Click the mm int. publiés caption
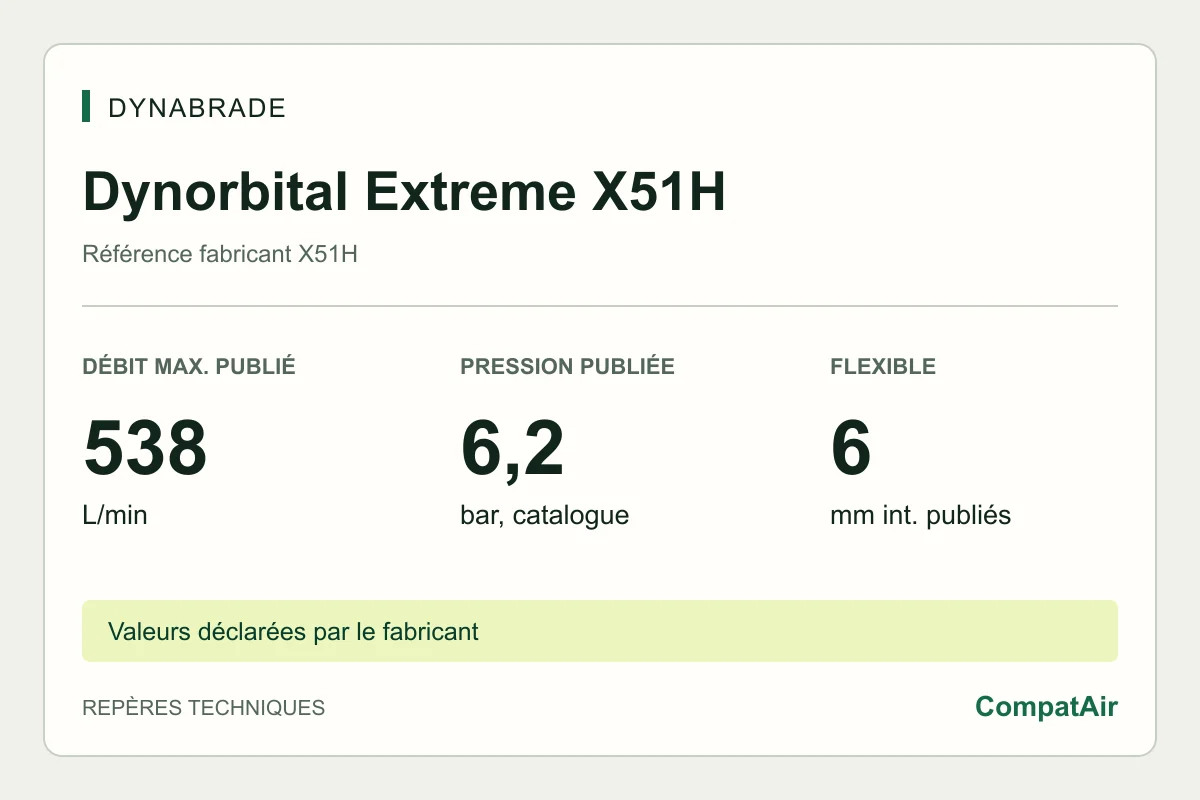1200x800 pixels. [x=920, y=516]
